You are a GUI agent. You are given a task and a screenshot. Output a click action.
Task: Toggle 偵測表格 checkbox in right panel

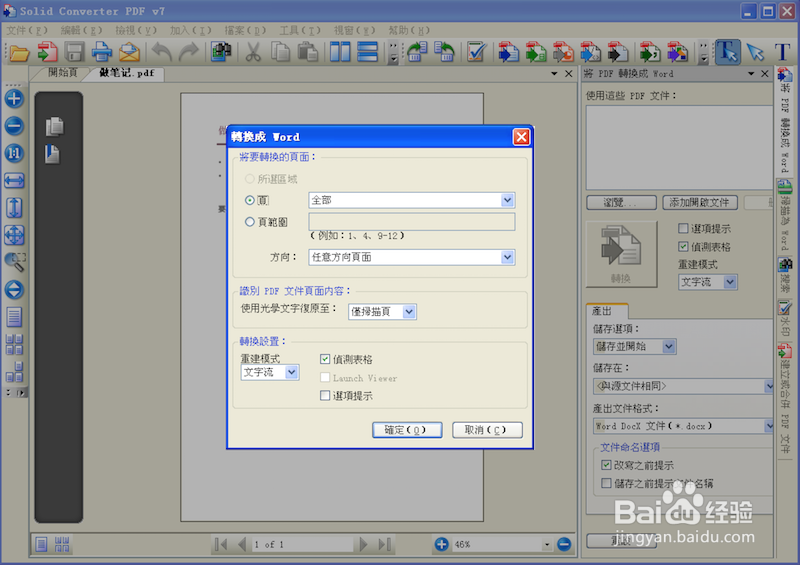pos(683,247)
